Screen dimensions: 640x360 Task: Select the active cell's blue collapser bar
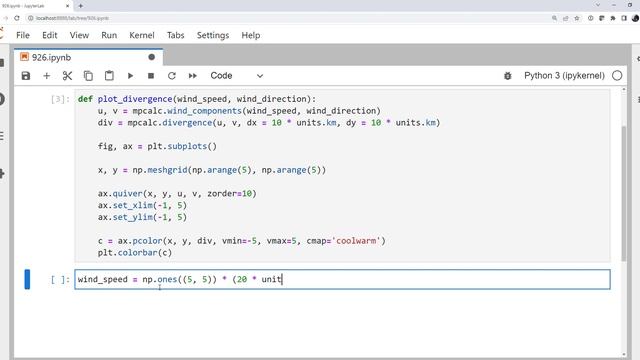tap(27, 280)
